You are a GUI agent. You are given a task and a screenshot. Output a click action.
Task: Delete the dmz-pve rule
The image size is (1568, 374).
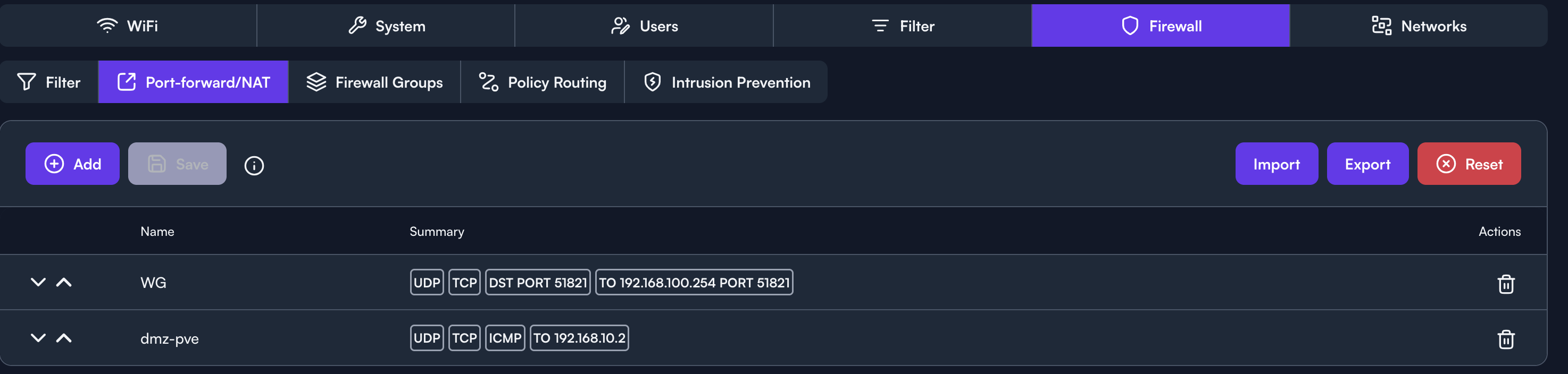(1505, 339)
